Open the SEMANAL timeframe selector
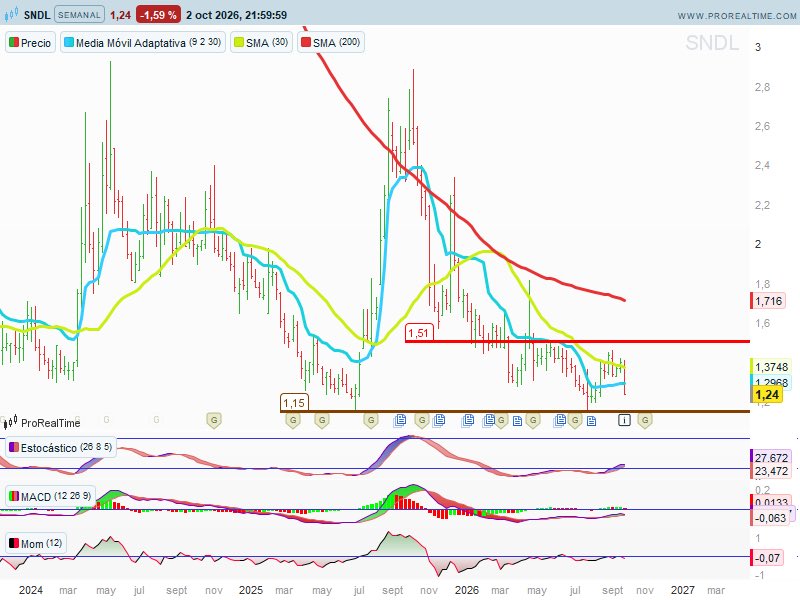Screen dimensions: 800x600 coord(79,15)
